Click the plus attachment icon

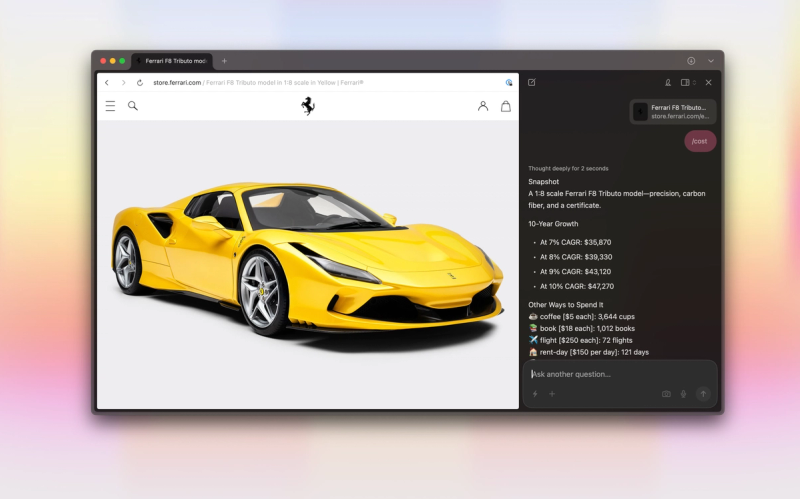click(x=552, y=394)
